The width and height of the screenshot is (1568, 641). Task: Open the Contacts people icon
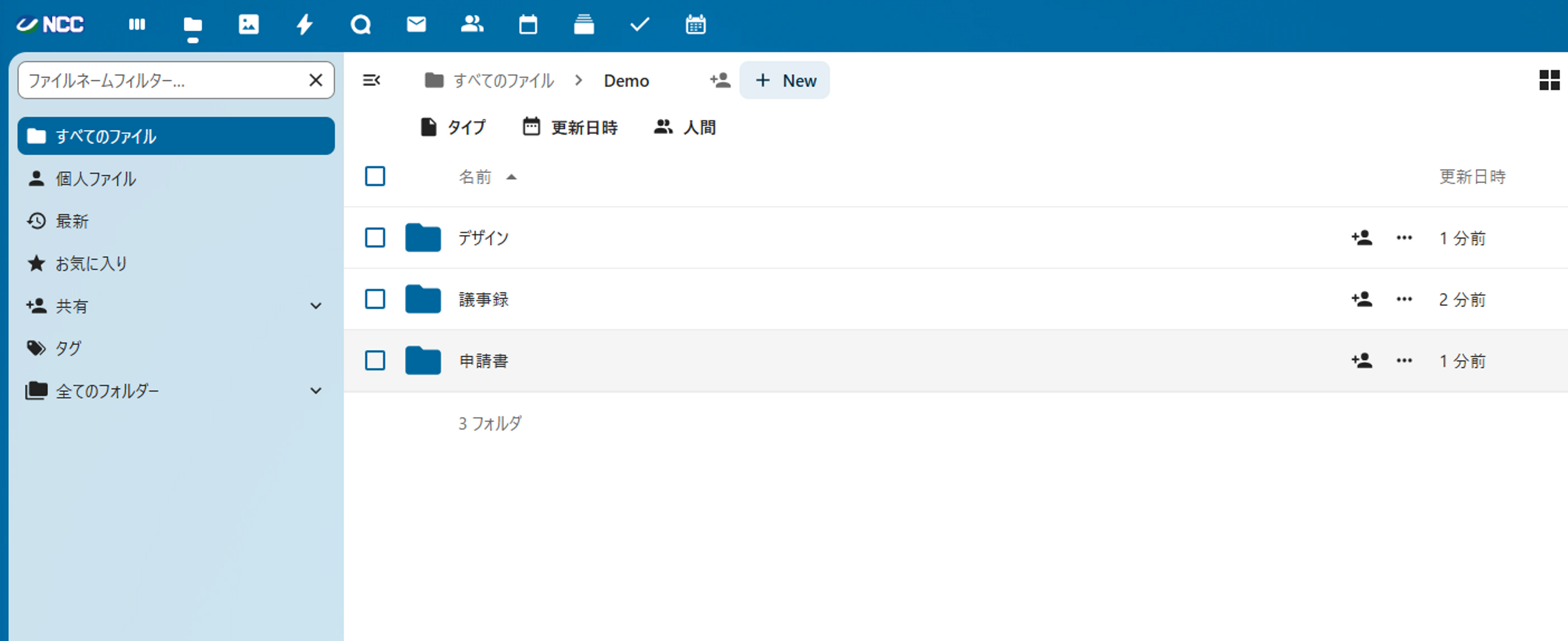coord(472,24)
